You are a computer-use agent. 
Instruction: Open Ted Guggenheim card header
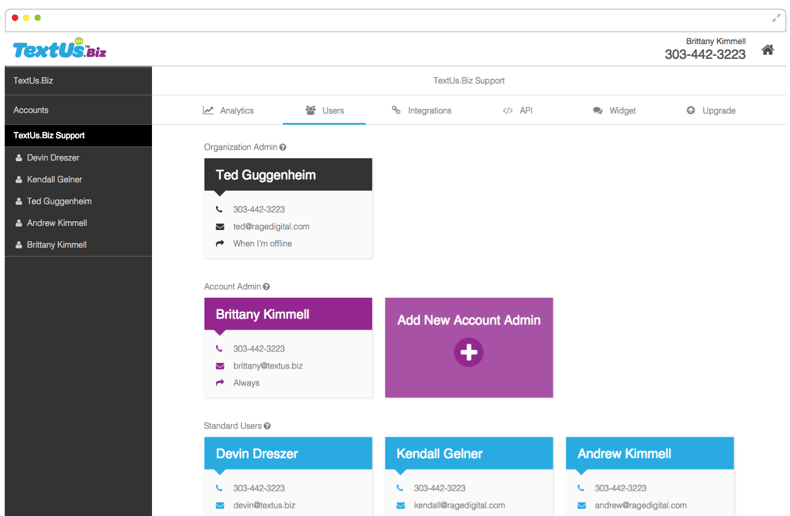[x=288, y=174]
